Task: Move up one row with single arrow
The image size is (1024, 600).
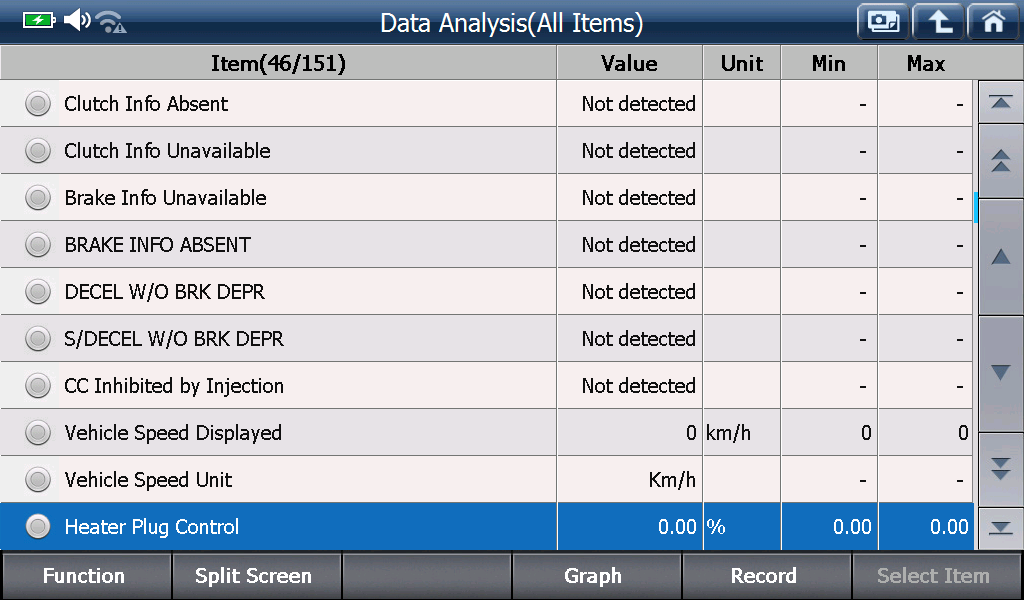Action: pos(1000,257)
